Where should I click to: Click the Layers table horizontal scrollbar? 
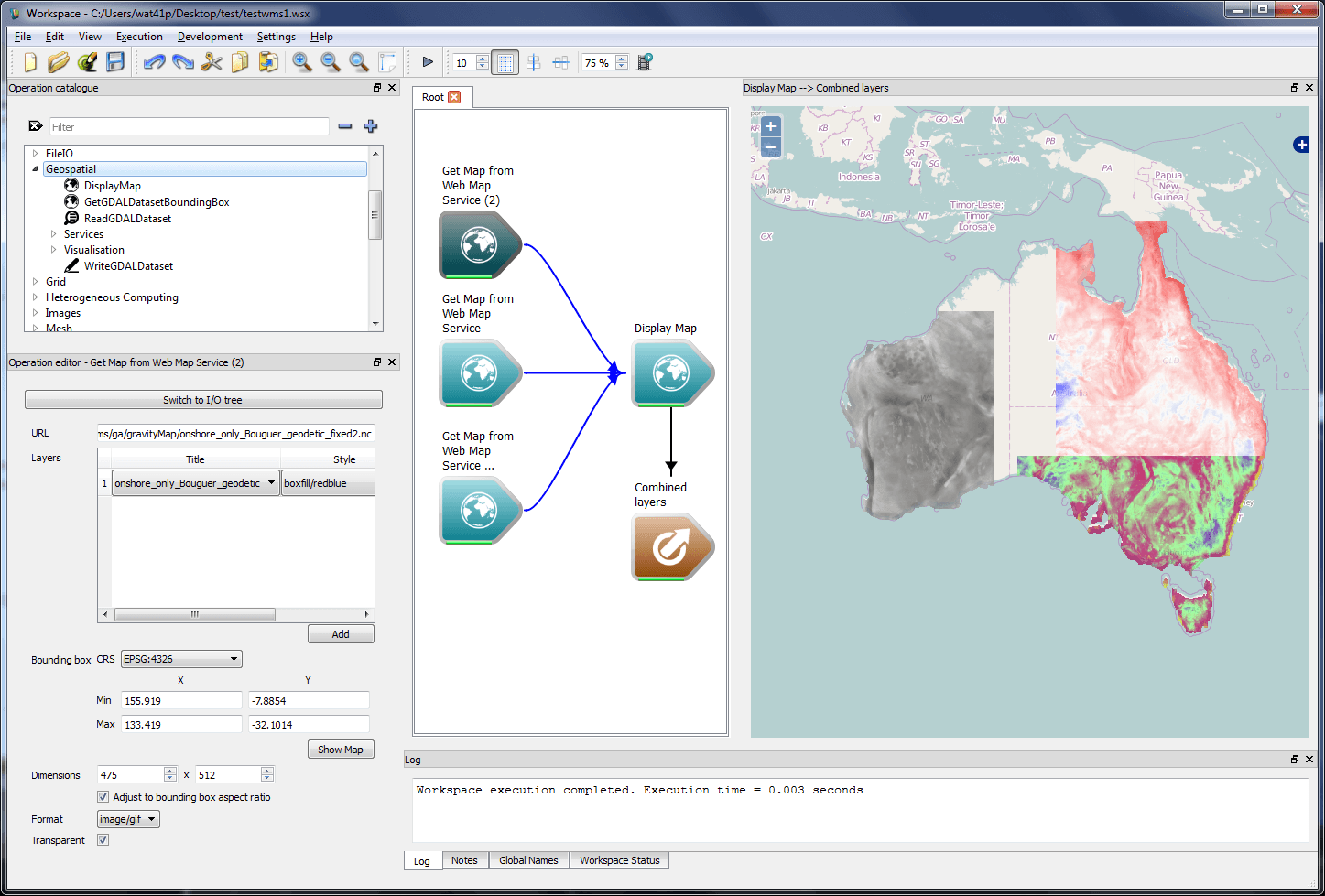coord(195,615)
